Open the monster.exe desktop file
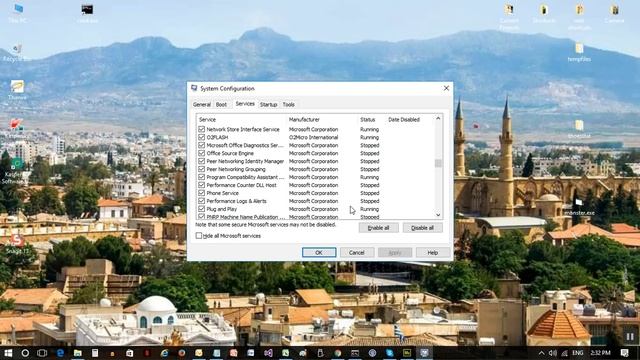640x360 pixels. (x=579, y=207)
